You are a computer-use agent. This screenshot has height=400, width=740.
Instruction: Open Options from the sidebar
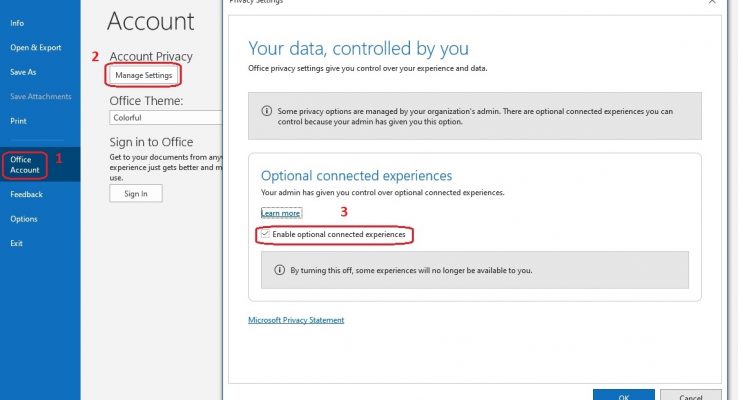click(24, 219)
